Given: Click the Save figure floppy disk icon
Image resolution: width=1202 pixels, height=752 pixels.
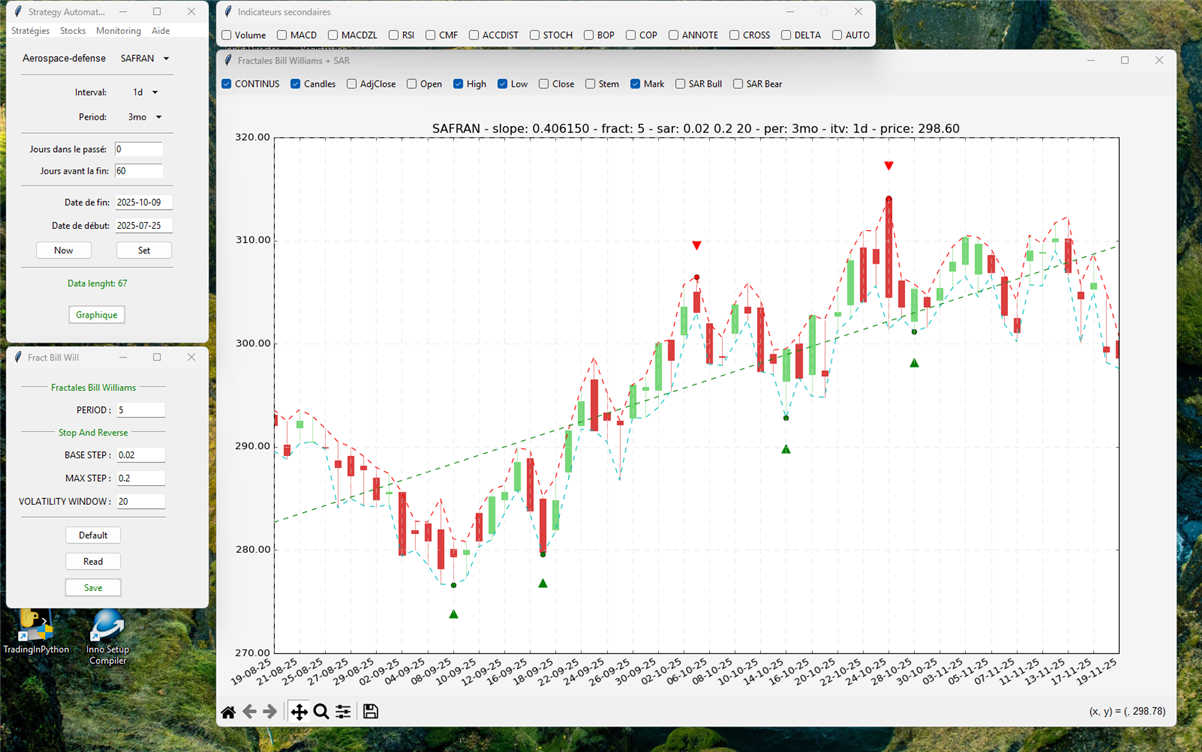Looking at the screenshot, I should click(371, 712).
